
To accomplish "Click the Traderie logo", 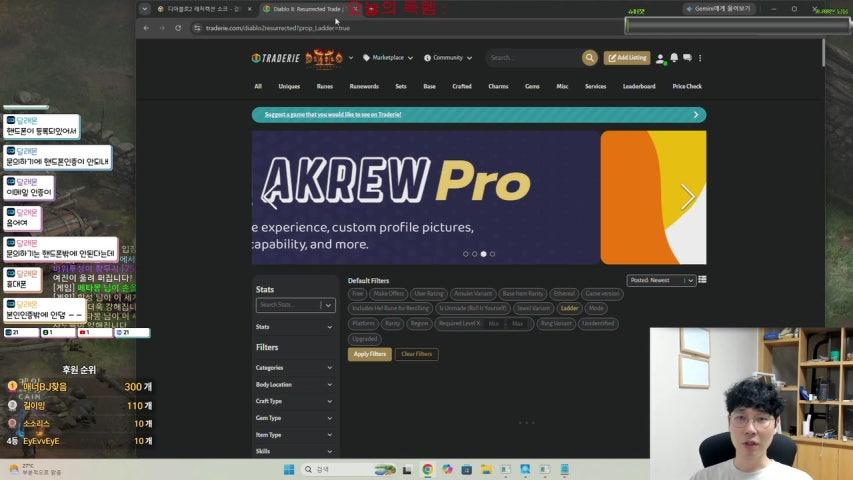I will point(276,58).
